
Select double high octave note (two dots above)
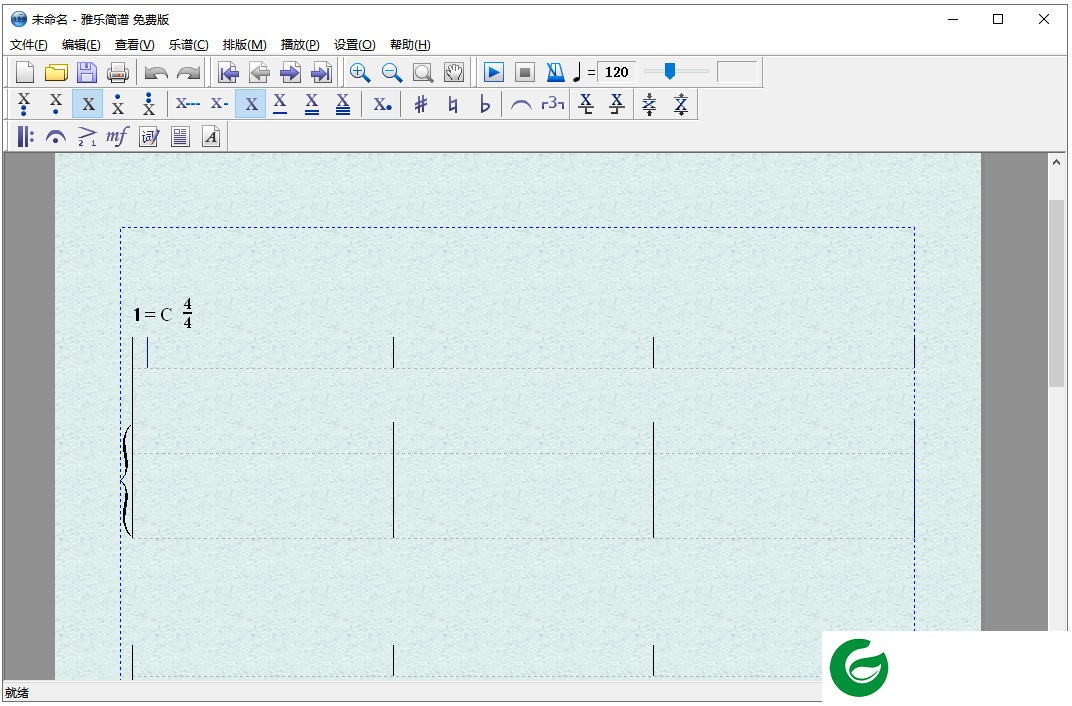[x=149, y=104]
